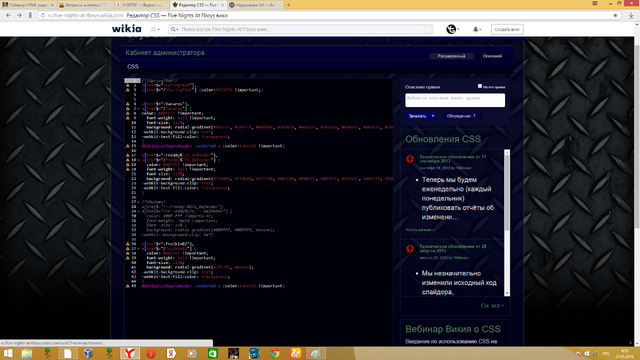Click the warning icon on line 45

tap(127, 286)
